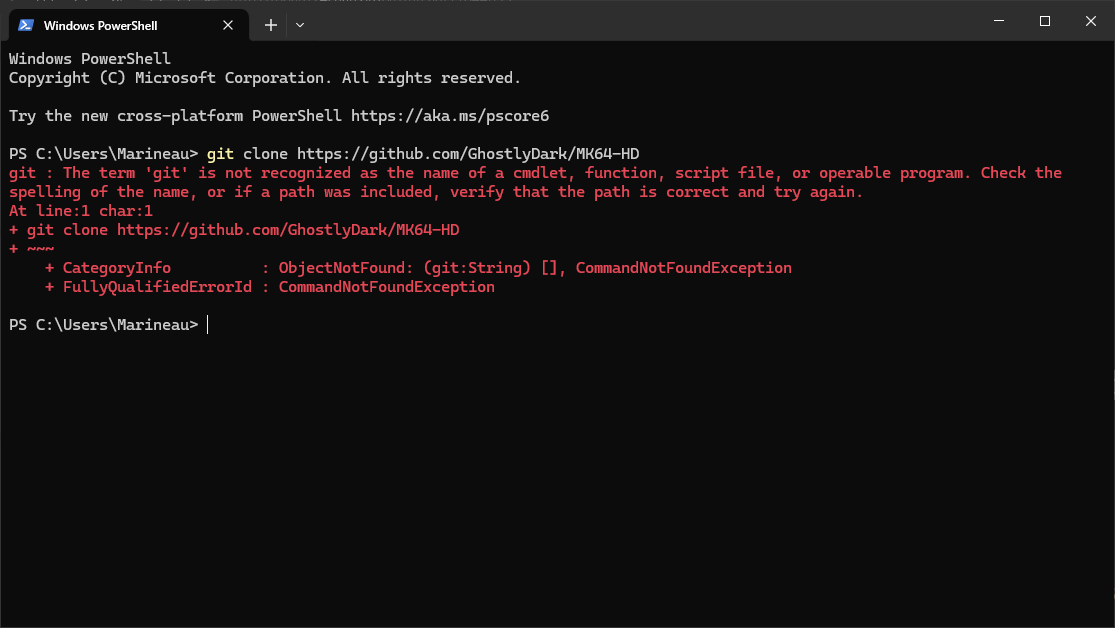Click the 'FullyQualifiedErrorId' error line

point(270,287)
